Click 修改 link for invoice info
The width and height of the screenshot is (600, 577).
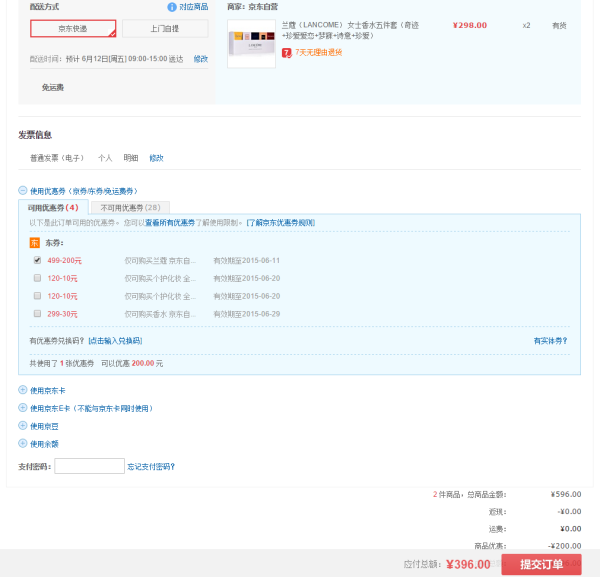point(156,158)
